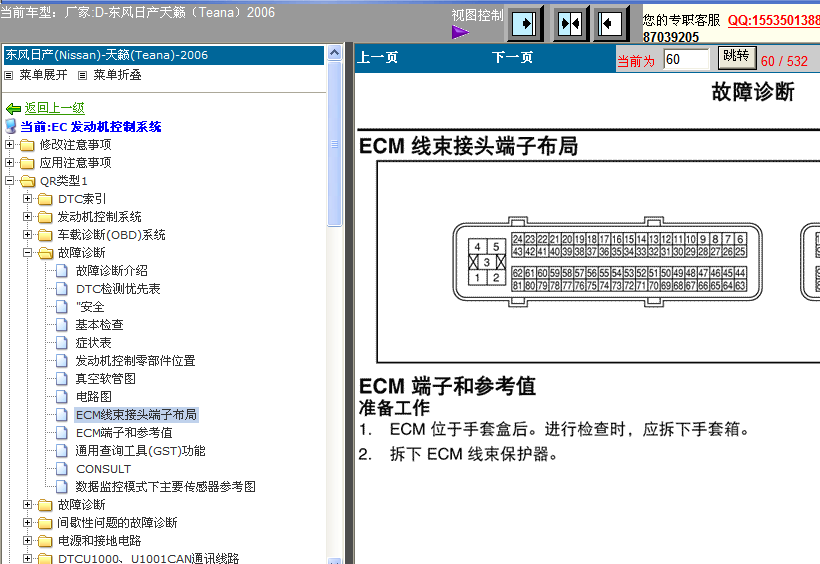Image resolution: width=820 pixels, height=564 pixels.
Task: Click the folder icon of 间歇性问题的故障诊断
Action: click(45, 523)
